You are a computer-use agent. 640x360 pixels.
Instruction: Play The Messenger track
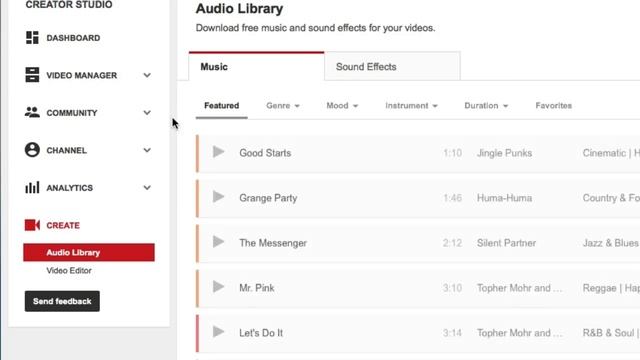[x=218, y=242]
